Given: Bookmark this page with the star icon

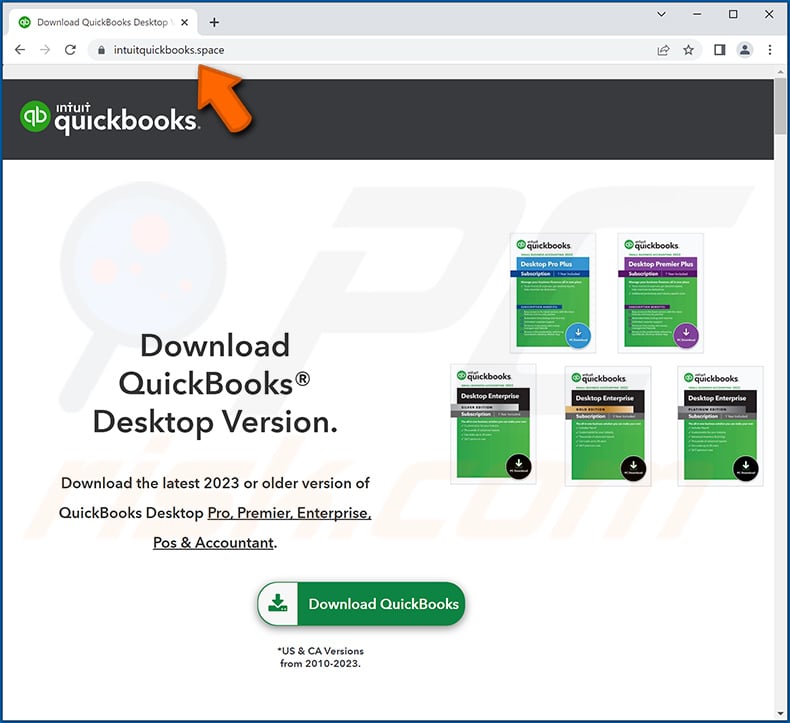Looking at the screenshot, I should point(688,50).
